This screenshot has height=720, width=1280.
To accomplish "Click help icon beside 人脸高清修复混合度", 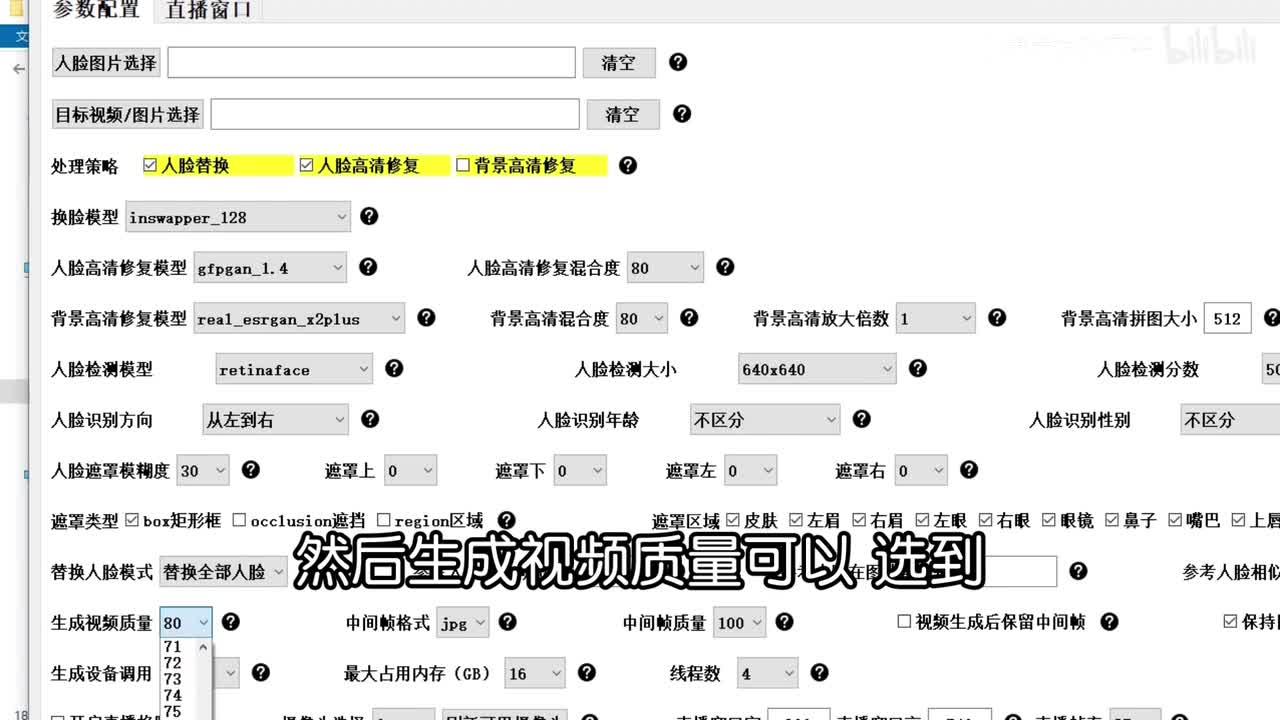I will pyautogui.click(x=725, y=267).
